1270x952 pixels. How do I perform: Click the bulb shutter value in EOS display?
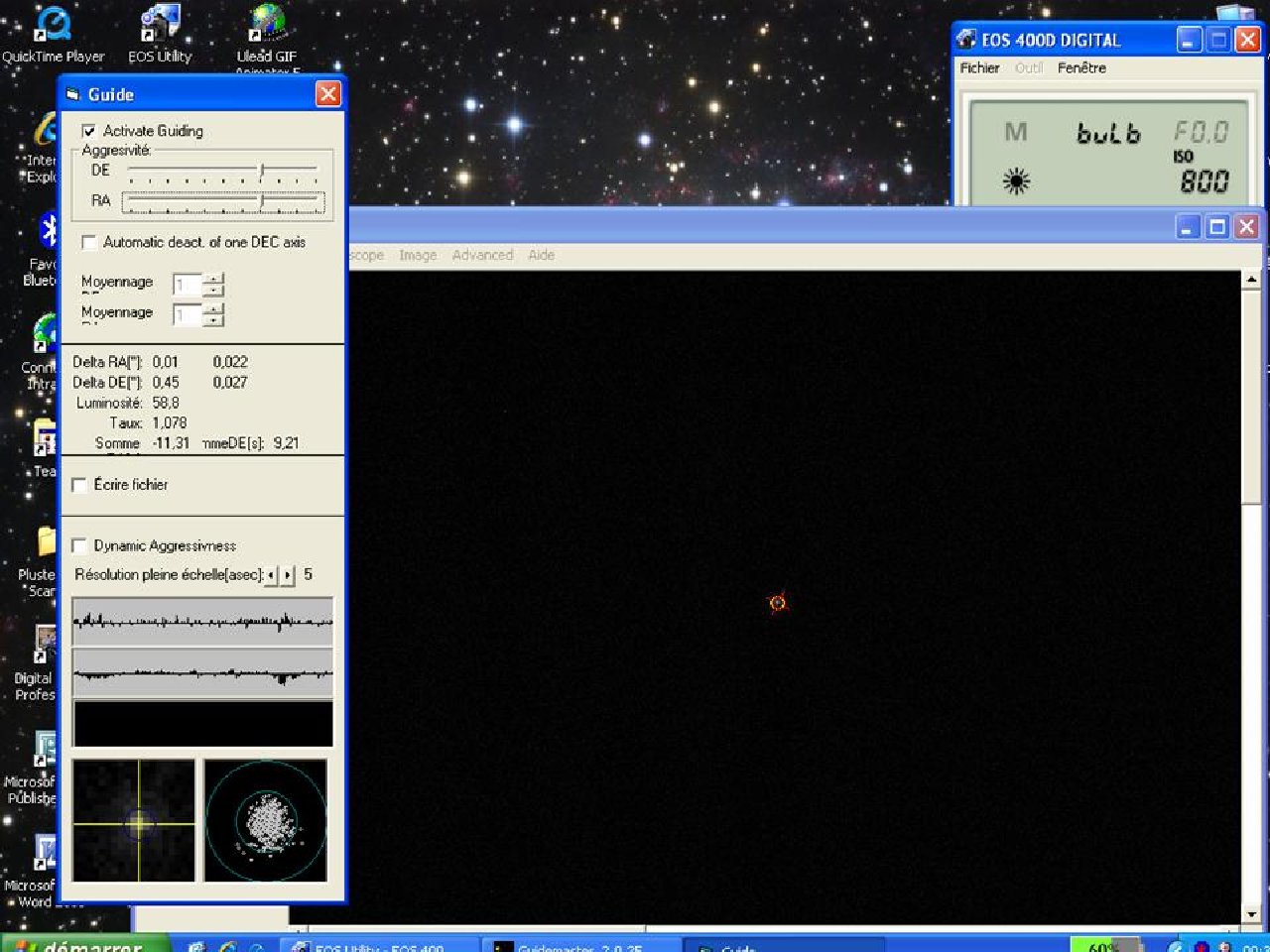coord(1109,133)
